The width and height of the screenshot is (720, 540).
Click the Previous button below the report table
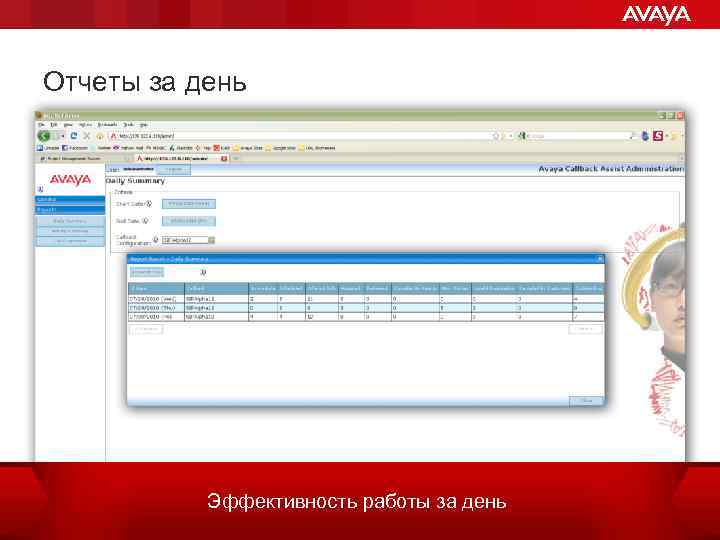[146, 329]
